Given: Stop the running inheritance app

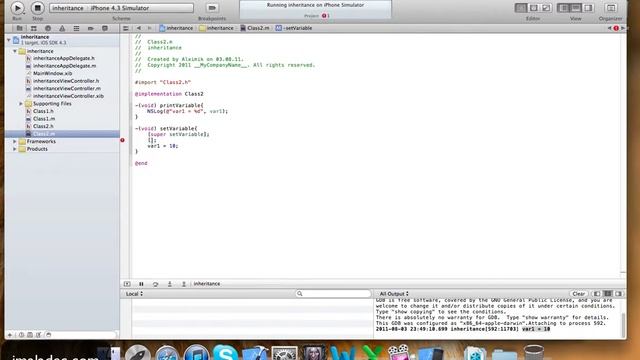Looking at the screenshot, I should click(38, 8).
